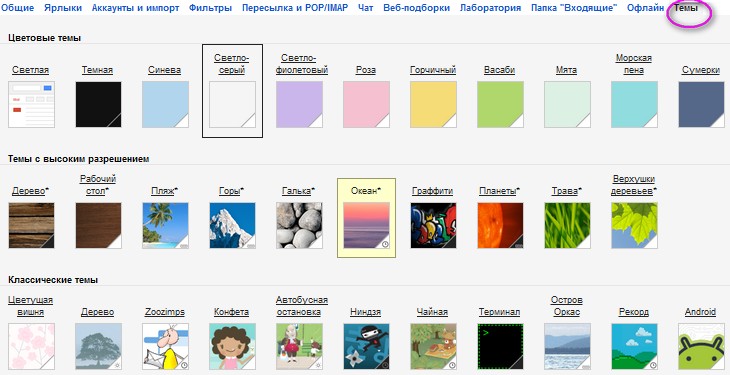The width and height of the screenshot is (730, 375).
Task: Choose the Граффити theme thumbnail
Action: (433, 225)
